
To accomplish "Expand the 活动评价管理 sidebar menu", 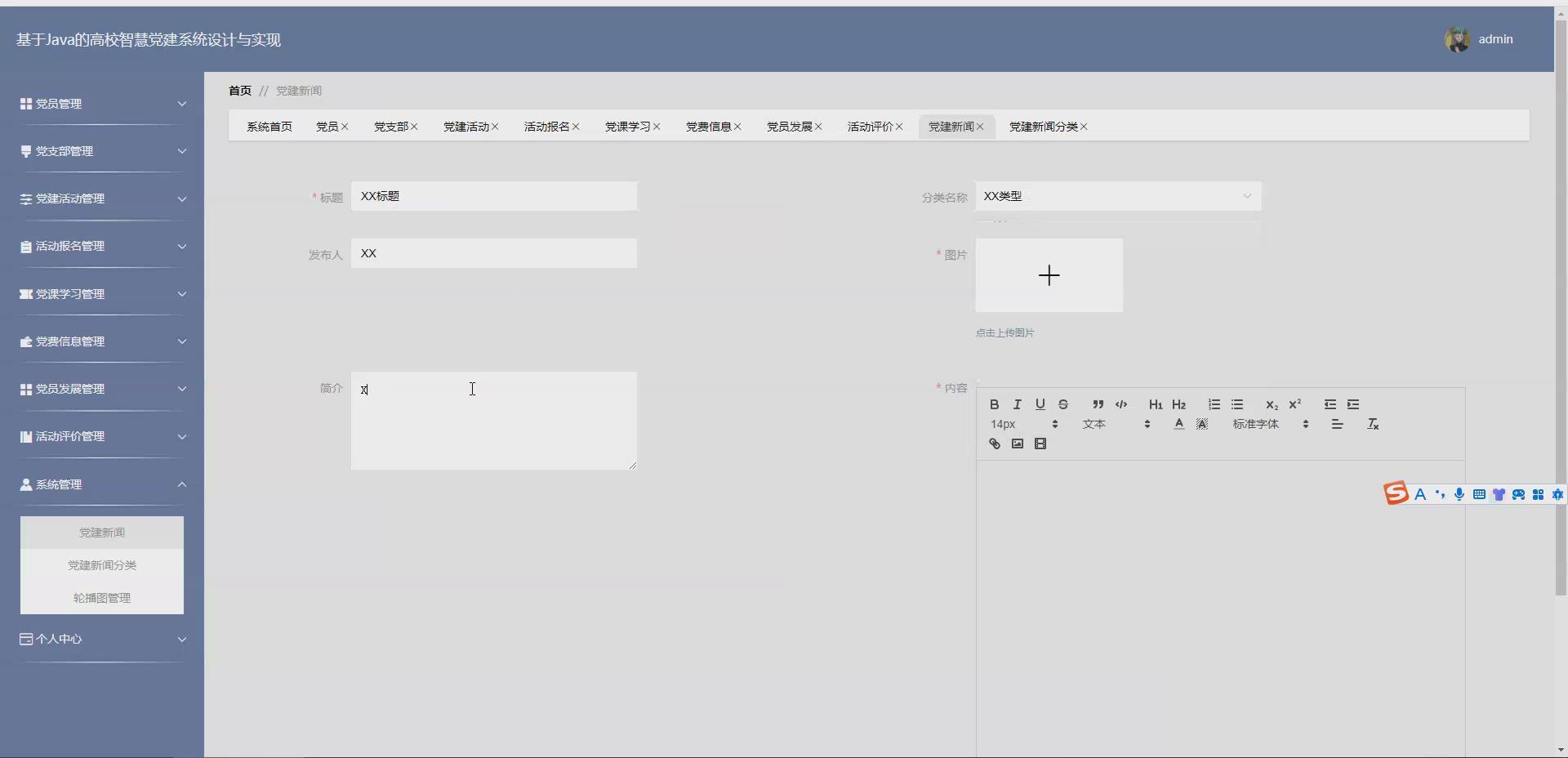I will 102,436.
